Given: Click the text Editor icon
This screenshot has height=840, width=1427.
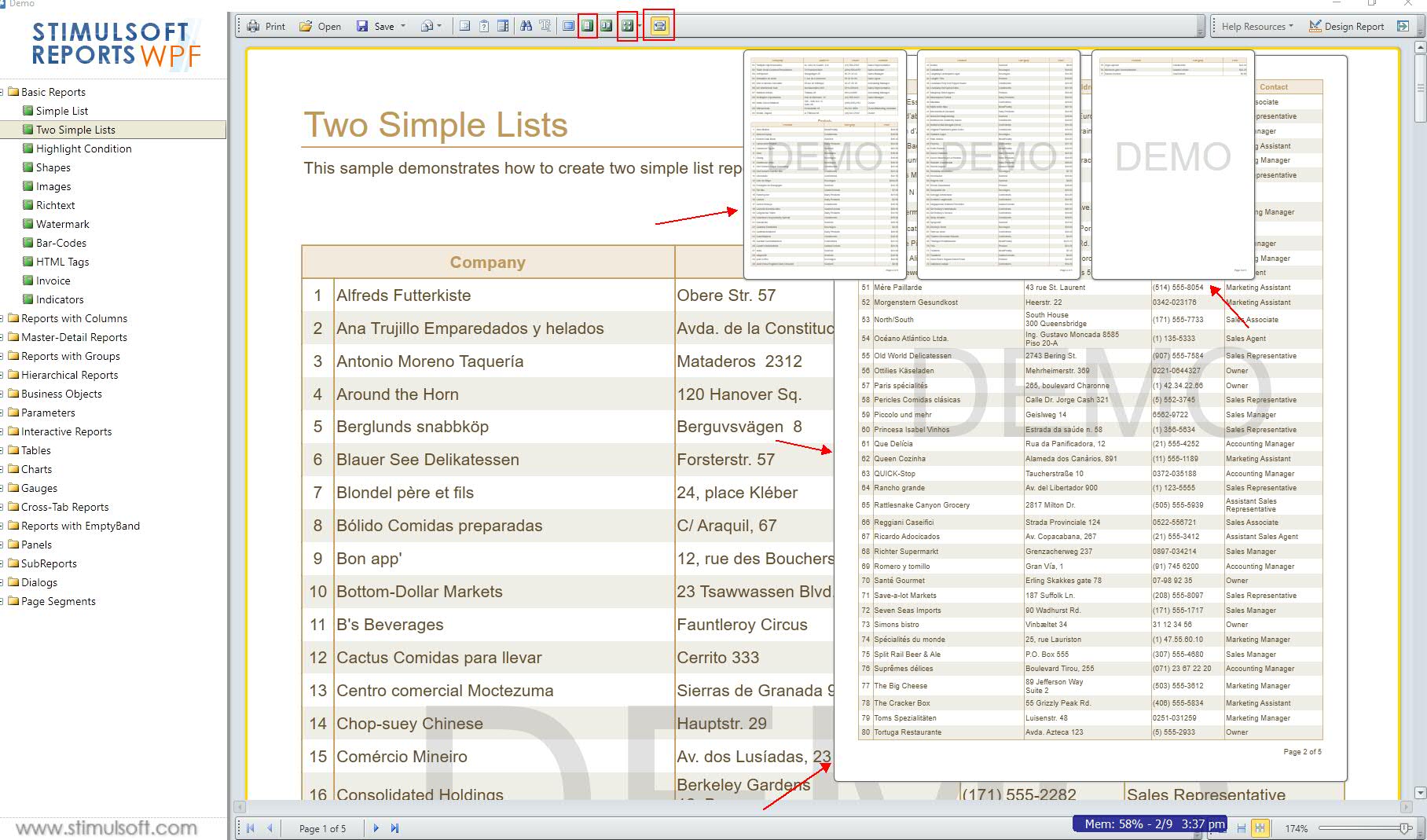Looking at the screenshot, I should 545,26.
